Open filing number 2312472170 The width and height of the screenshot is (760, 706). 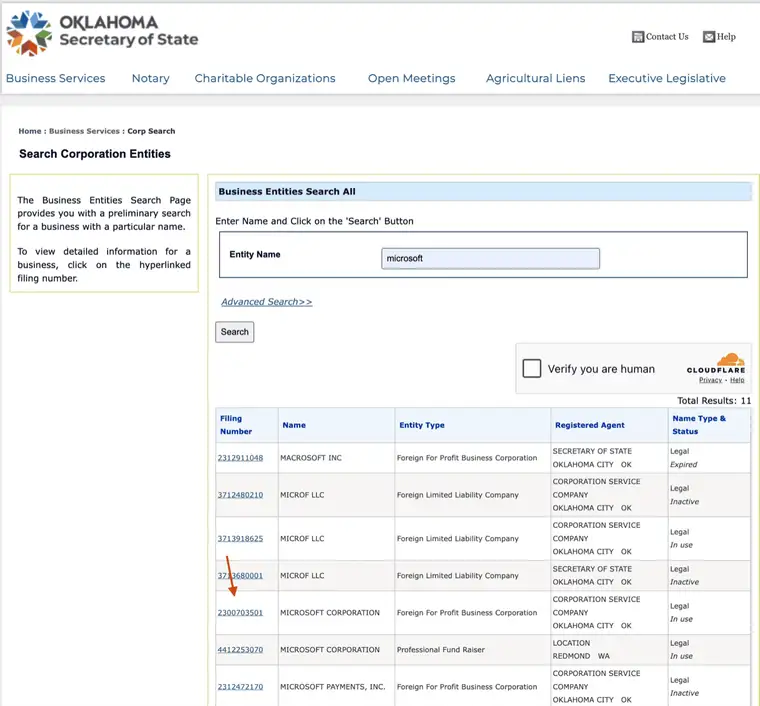point(240,687)
